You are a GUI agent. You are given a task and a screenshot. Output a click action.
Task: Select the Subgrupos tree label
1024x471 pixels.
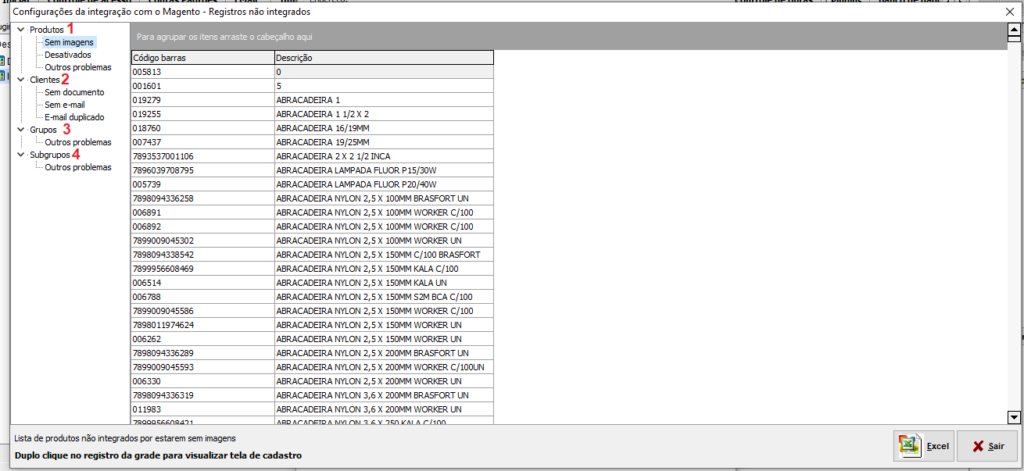tap(50, 155)
